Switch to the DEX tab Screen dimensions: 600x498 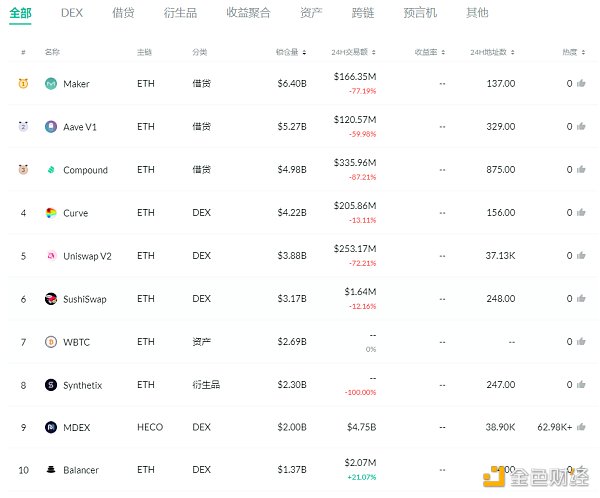tap(72, 13)
